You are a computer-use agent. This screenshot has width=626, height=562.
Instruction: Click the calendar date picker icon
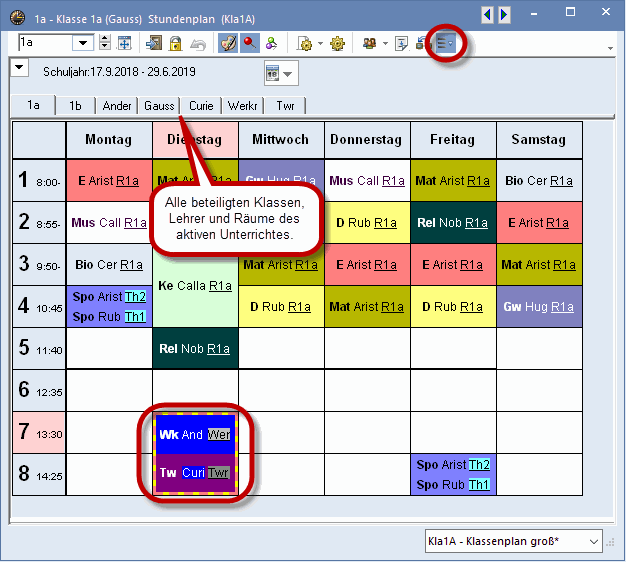coord(273,73)
